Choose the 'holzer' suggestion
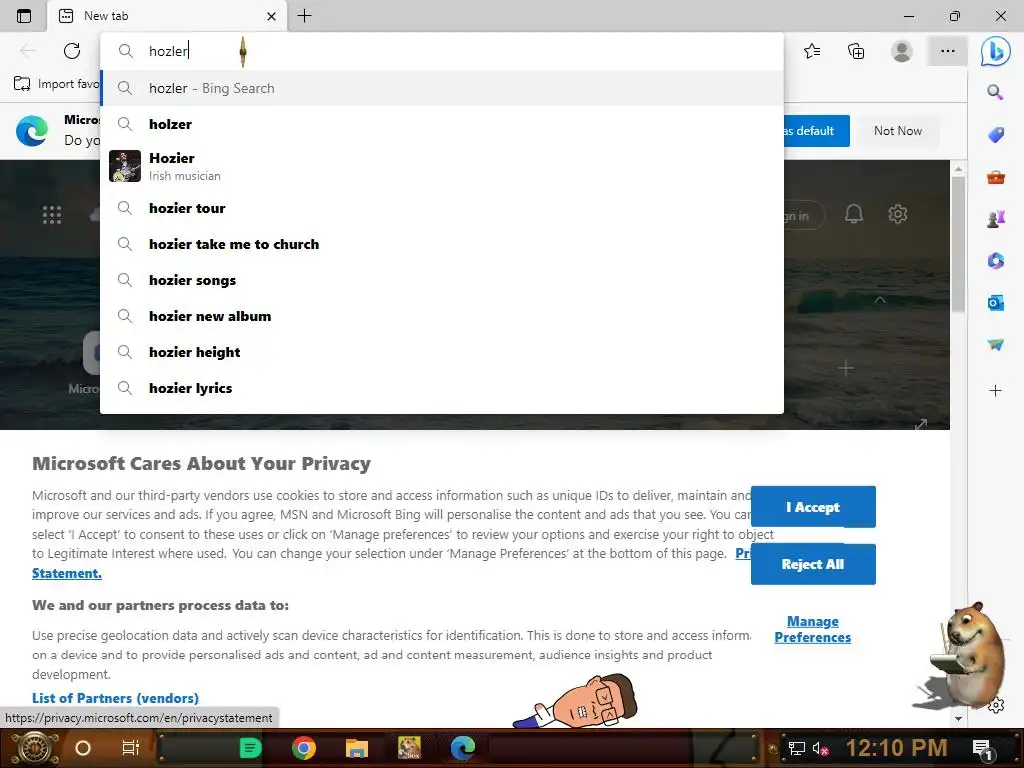Image resolution: width=1024 pixels, height=768 pixels. [x=442, y=124]
